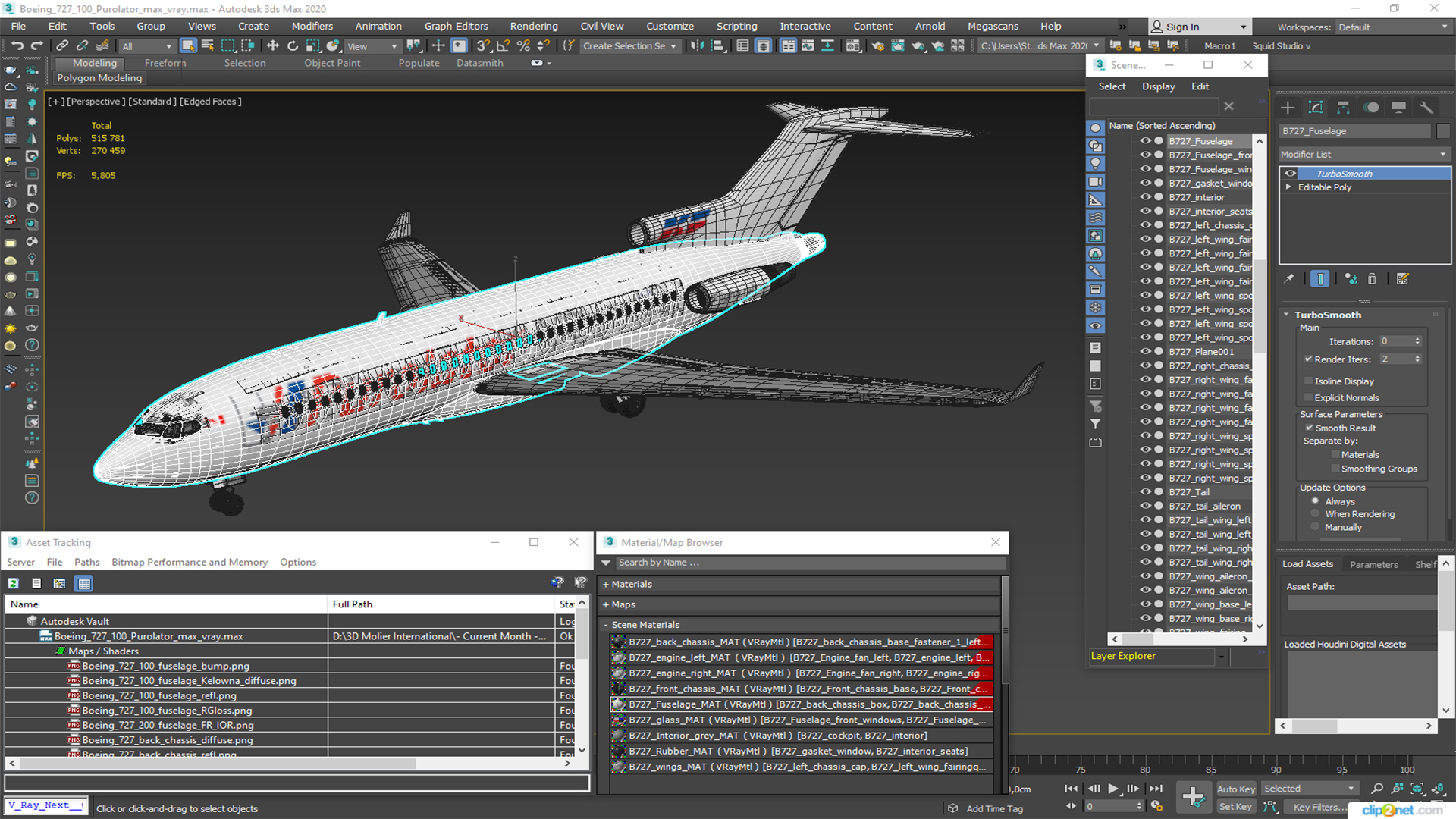Open the Create tab in command panel
Viewport: 1456px width, 819px height.
(1288, 108)
